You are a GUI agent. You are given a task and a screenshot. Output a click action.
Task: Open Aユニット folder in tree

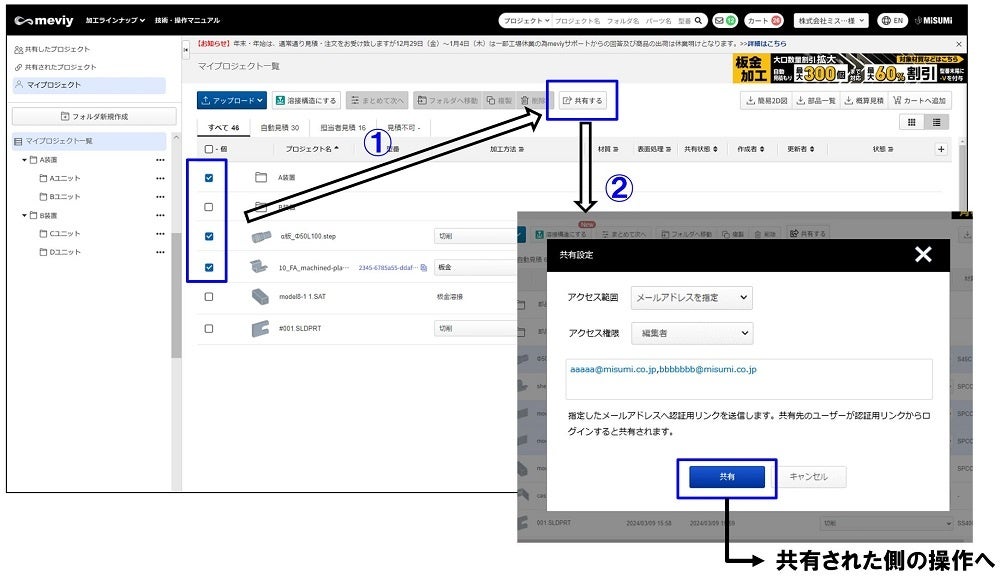click(60, 178)
